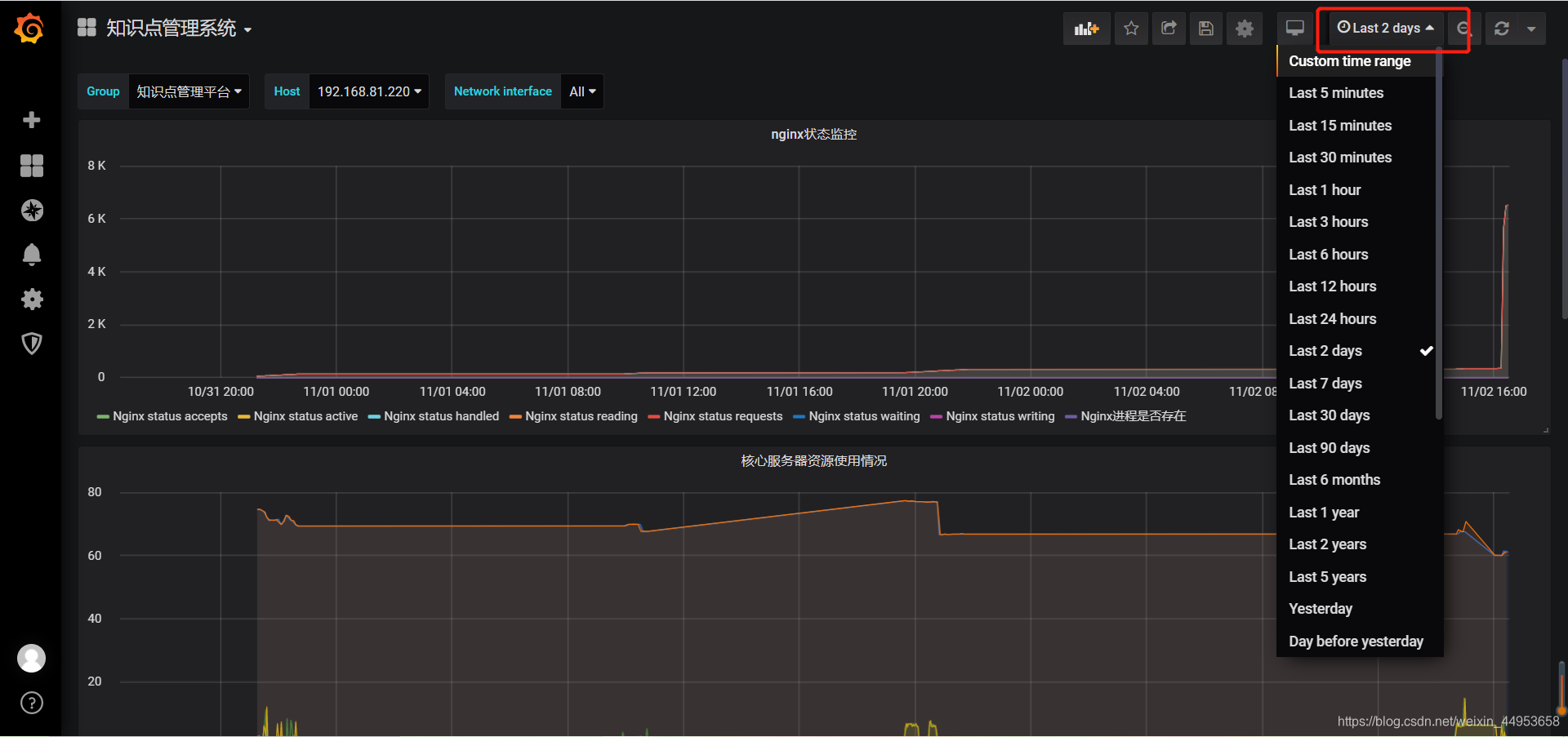1568x737 pixels.
Task: Choose Last 90 days range
Action: point(1356,448)
